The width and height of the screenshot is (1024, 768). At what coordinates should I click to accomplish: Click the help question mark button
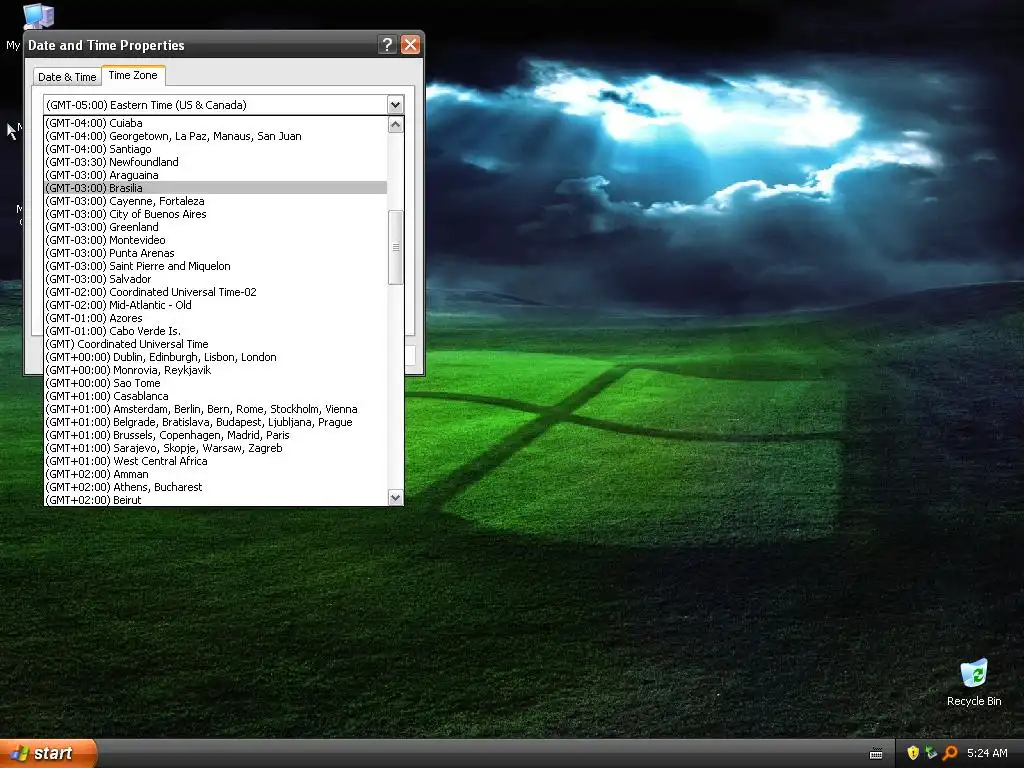(x=387, y=44)
